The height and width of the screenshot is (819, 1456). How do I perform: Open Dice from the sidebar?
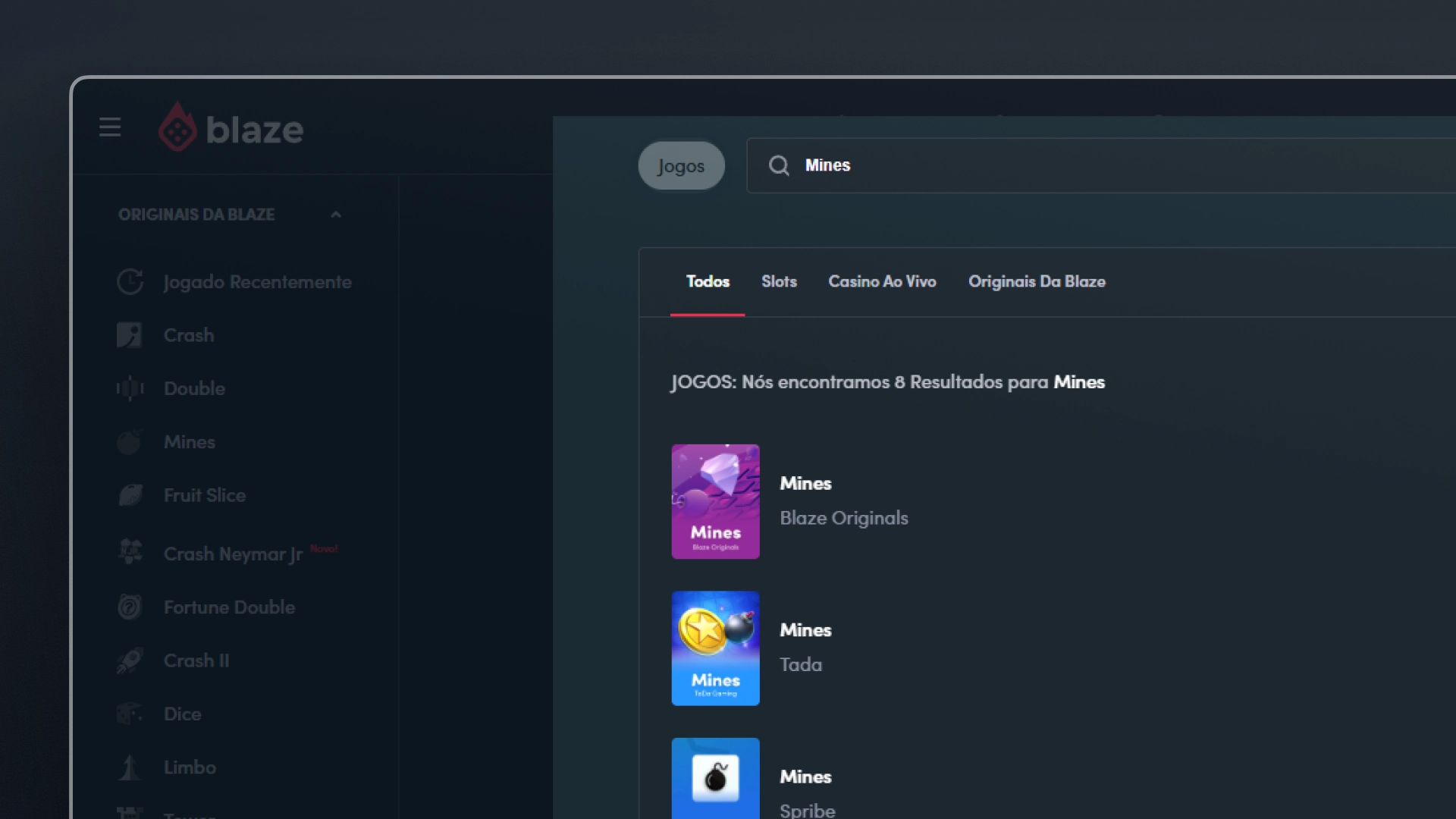(183, 714)
